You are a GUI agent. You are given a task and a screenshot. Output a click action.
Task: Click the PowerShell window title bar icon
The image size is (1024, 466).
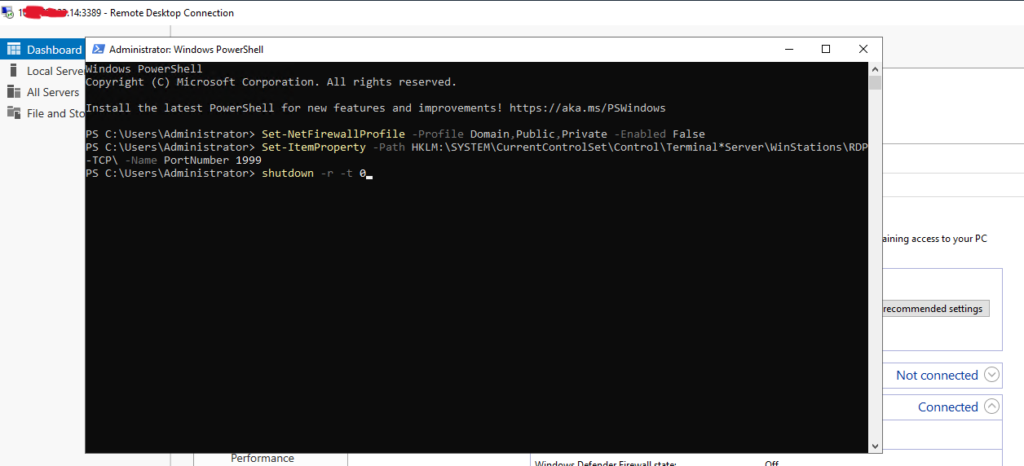point(98,49)
